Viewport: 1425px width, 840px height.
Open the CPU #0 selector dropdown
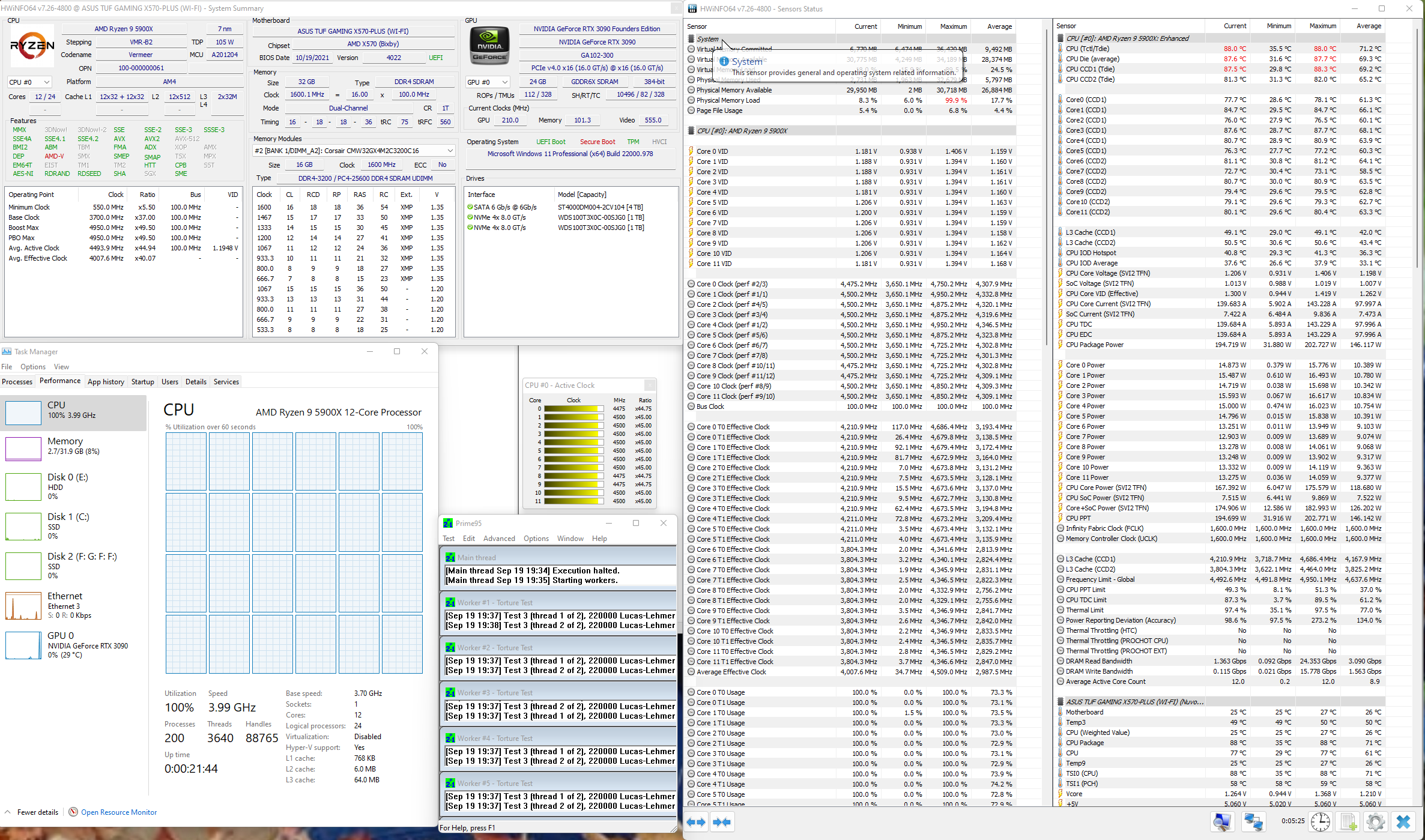point(29,82)
